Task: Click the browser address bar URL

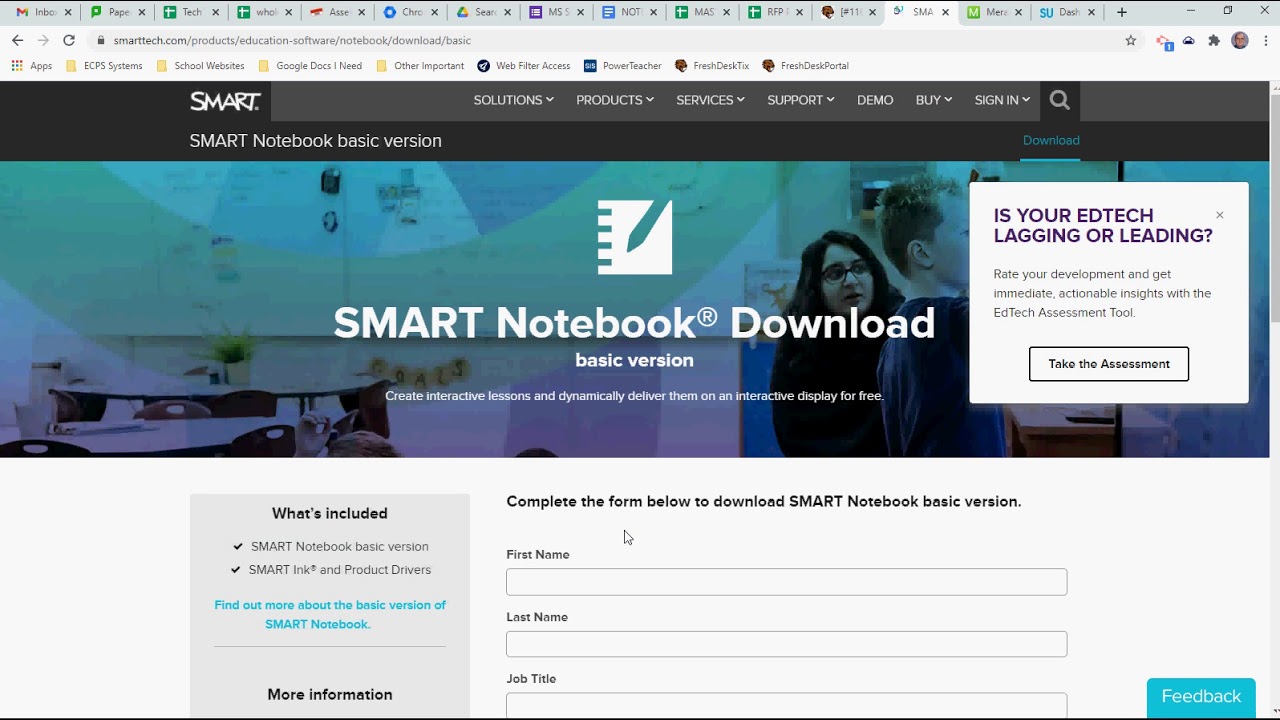Action: coord(292,41)
